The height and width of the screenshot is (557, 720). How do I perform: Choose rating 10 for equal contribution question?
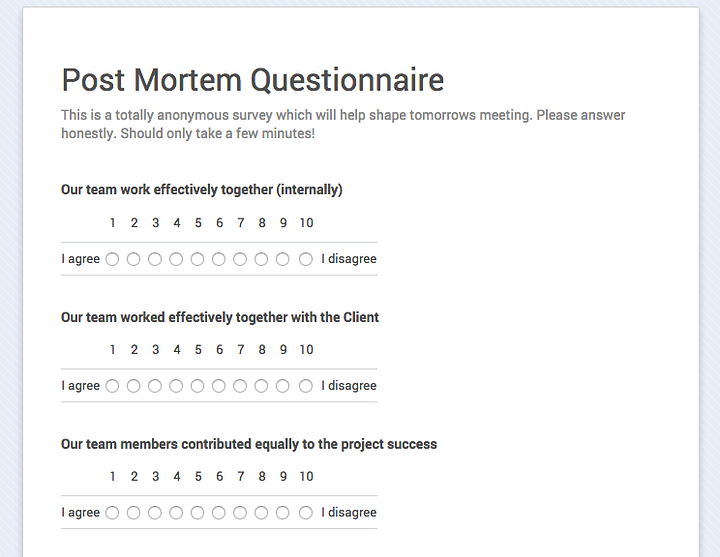coord(306,512)
